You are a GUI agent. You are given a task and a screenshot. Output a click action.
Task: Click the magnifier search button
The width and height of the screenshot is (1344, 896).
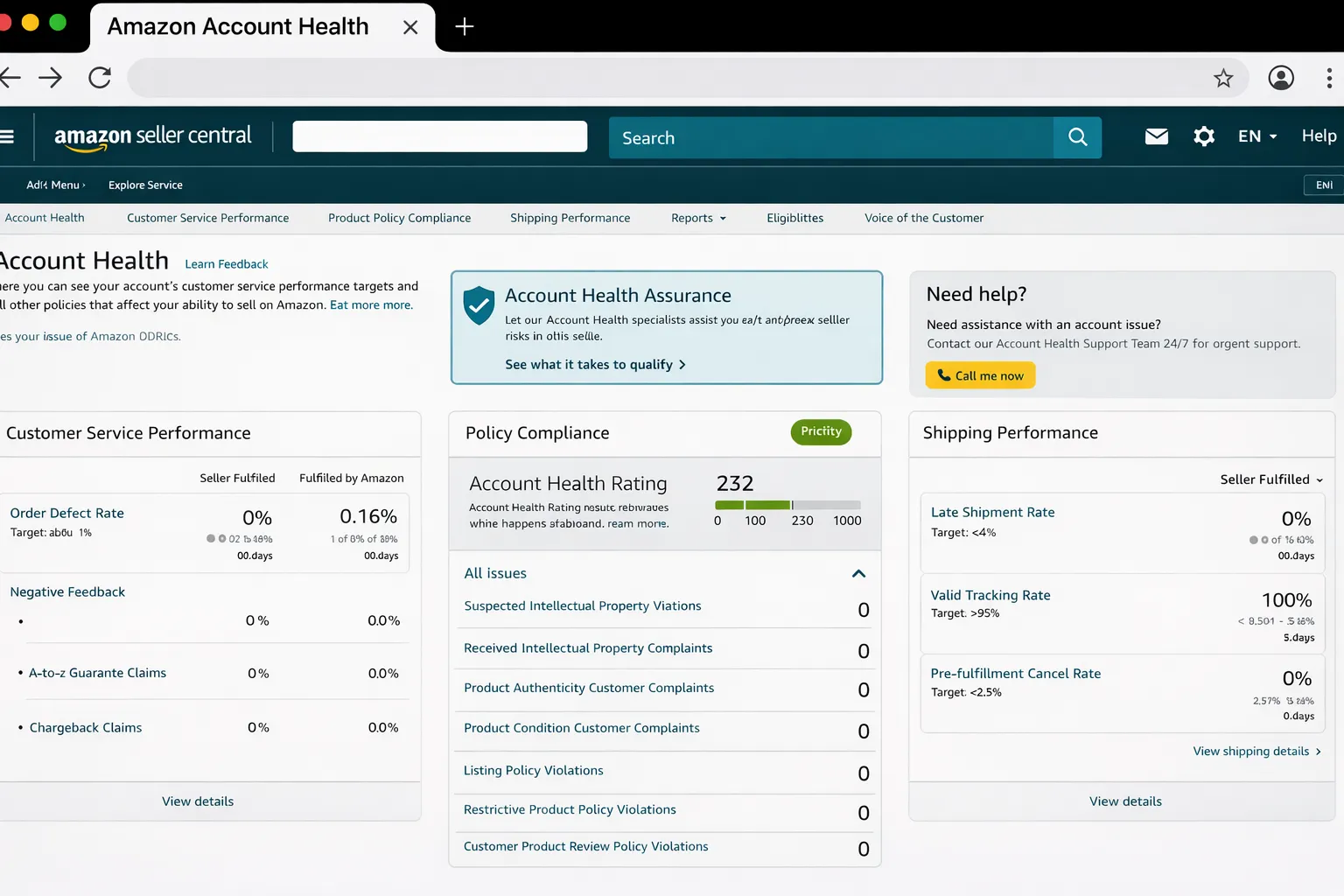1078,137
